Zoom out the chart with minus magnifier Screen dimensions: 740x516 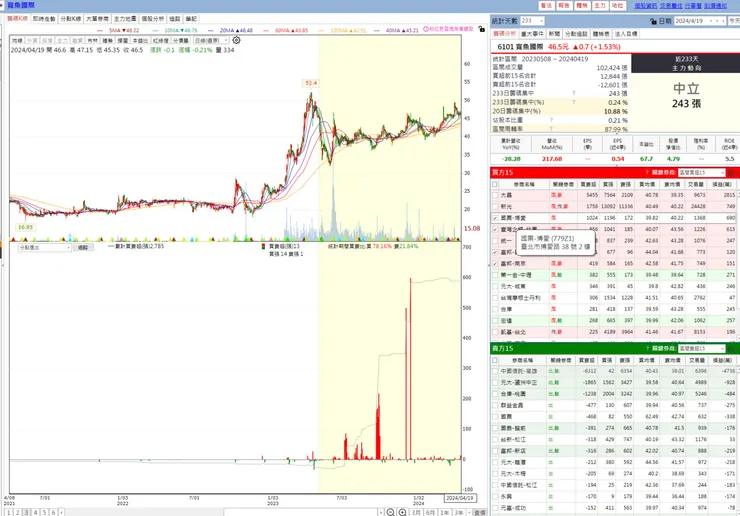pyautogui.click(x=390, y=512)
